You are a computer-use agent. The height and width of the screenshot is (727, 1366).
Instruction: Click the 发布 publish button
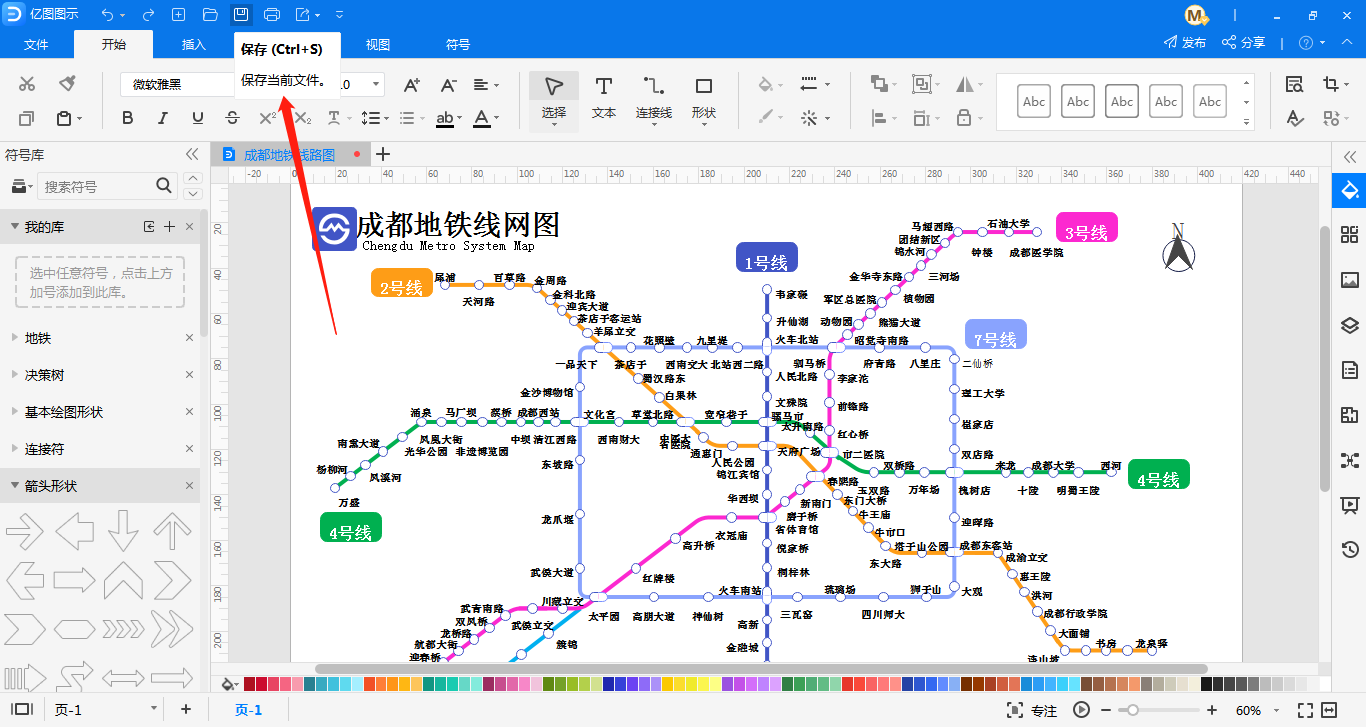1185,43
